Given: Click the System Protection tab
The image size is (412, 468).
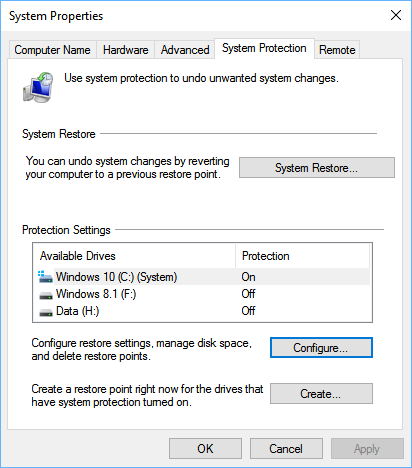Looking at the screenshot, I should click(264, 48).
